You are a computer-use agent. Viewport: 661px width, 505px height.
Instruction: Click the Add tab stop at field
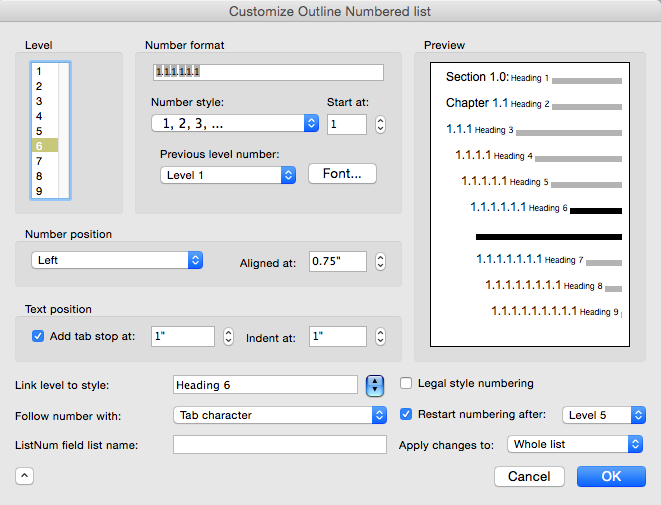click(x=183, y=336)
